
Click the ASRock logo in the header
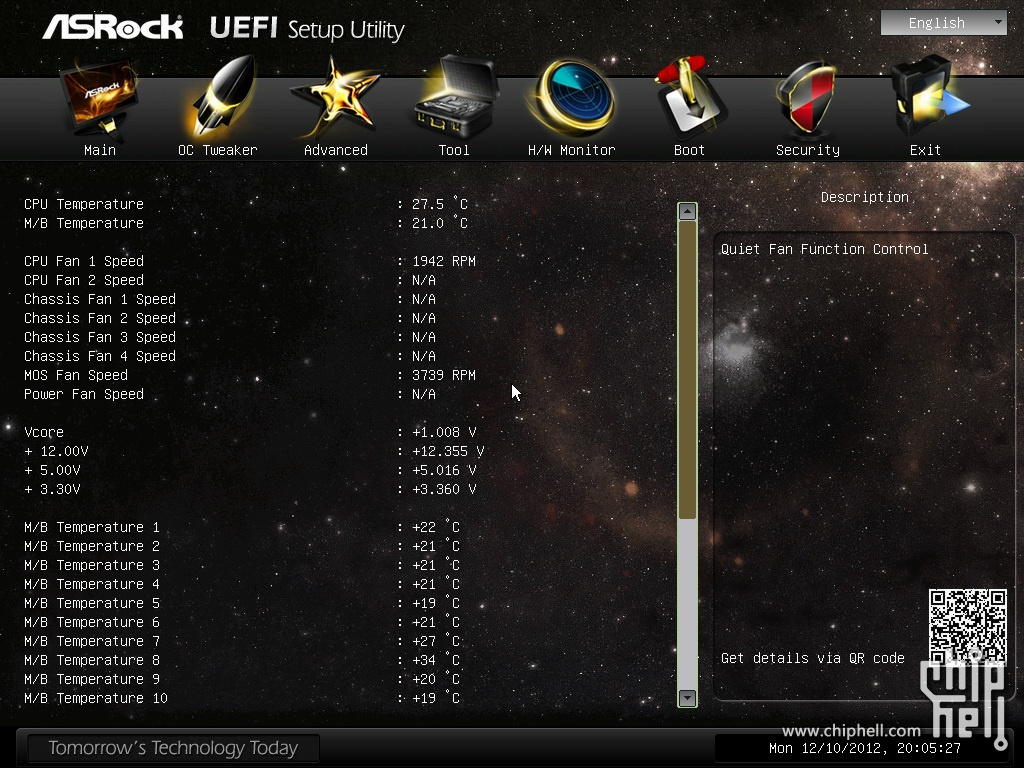112,27
